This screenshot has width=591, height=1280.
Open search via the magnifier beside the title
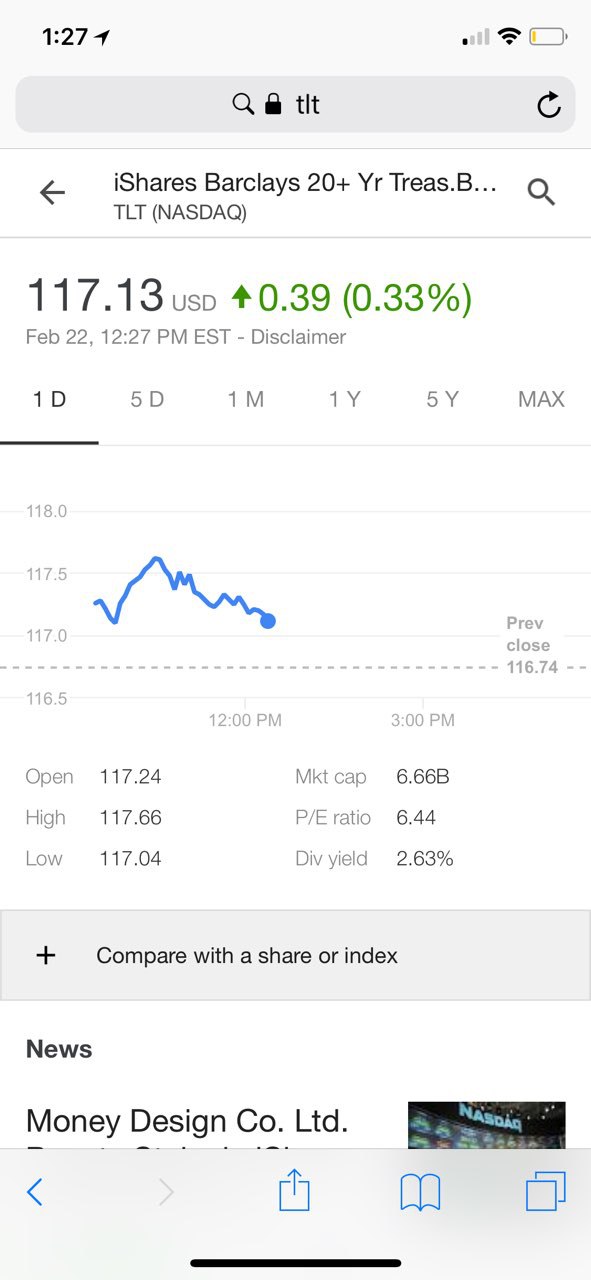[541, 192]
